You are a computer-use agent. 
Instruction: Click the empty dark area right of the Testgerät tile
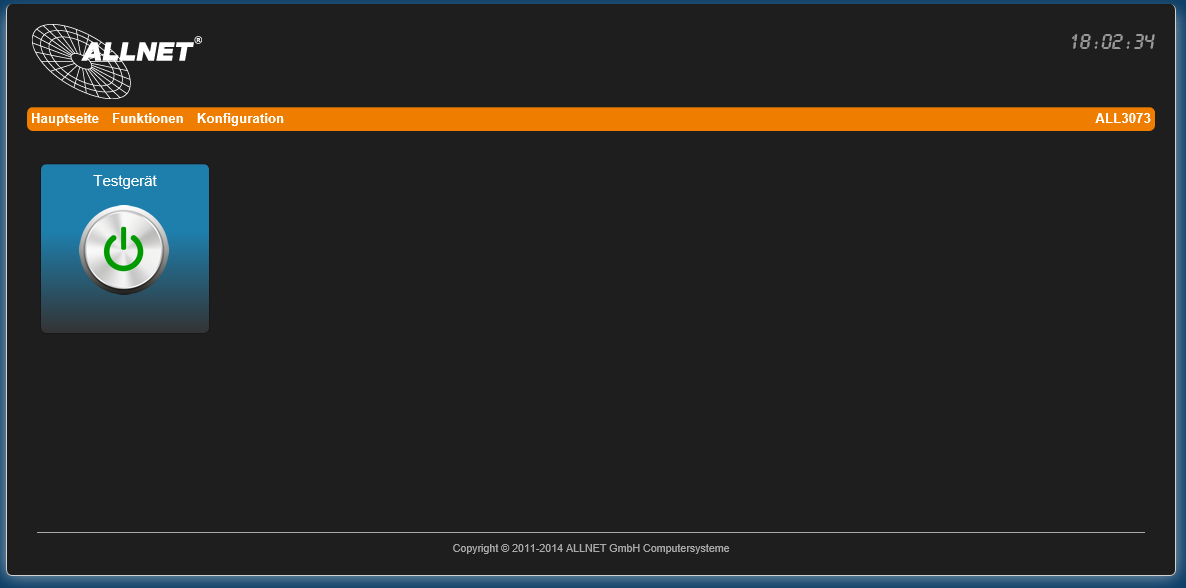650,300
